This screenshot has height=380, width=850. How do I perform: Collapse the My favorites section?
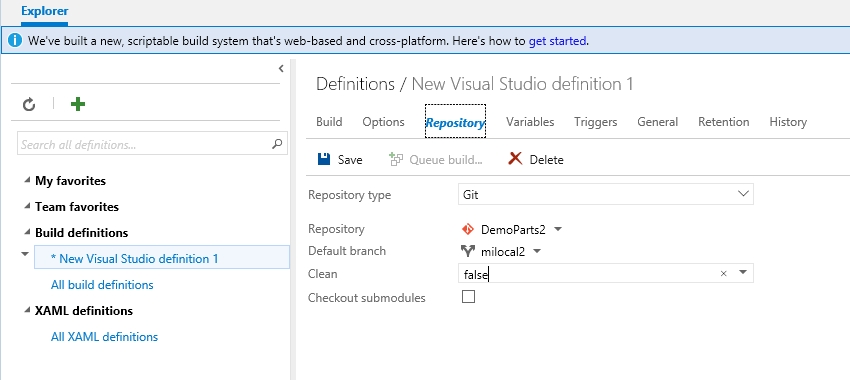coord(28,180)
